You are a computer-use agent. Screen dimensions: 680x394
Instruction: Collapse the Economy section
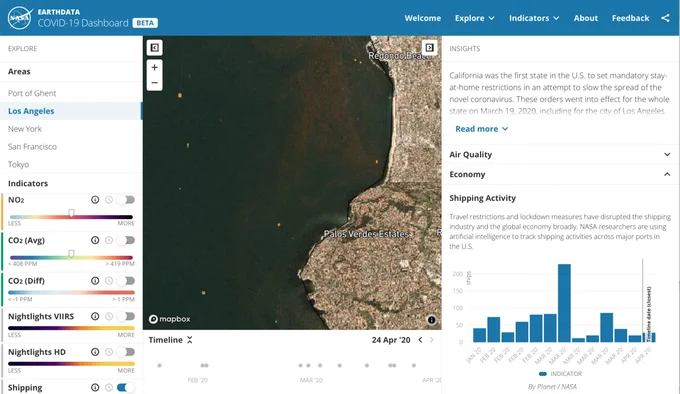560,174
